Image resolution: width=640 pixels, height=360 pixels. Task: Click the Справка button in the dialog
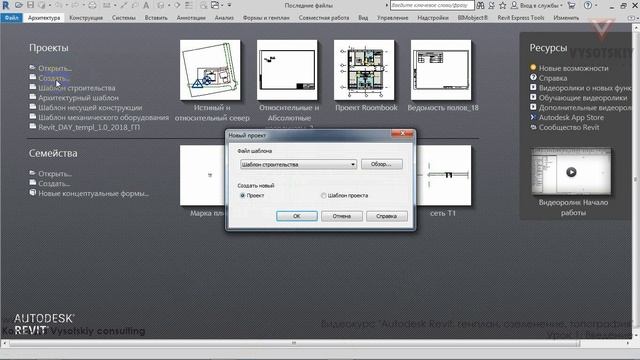click(387, 216)
